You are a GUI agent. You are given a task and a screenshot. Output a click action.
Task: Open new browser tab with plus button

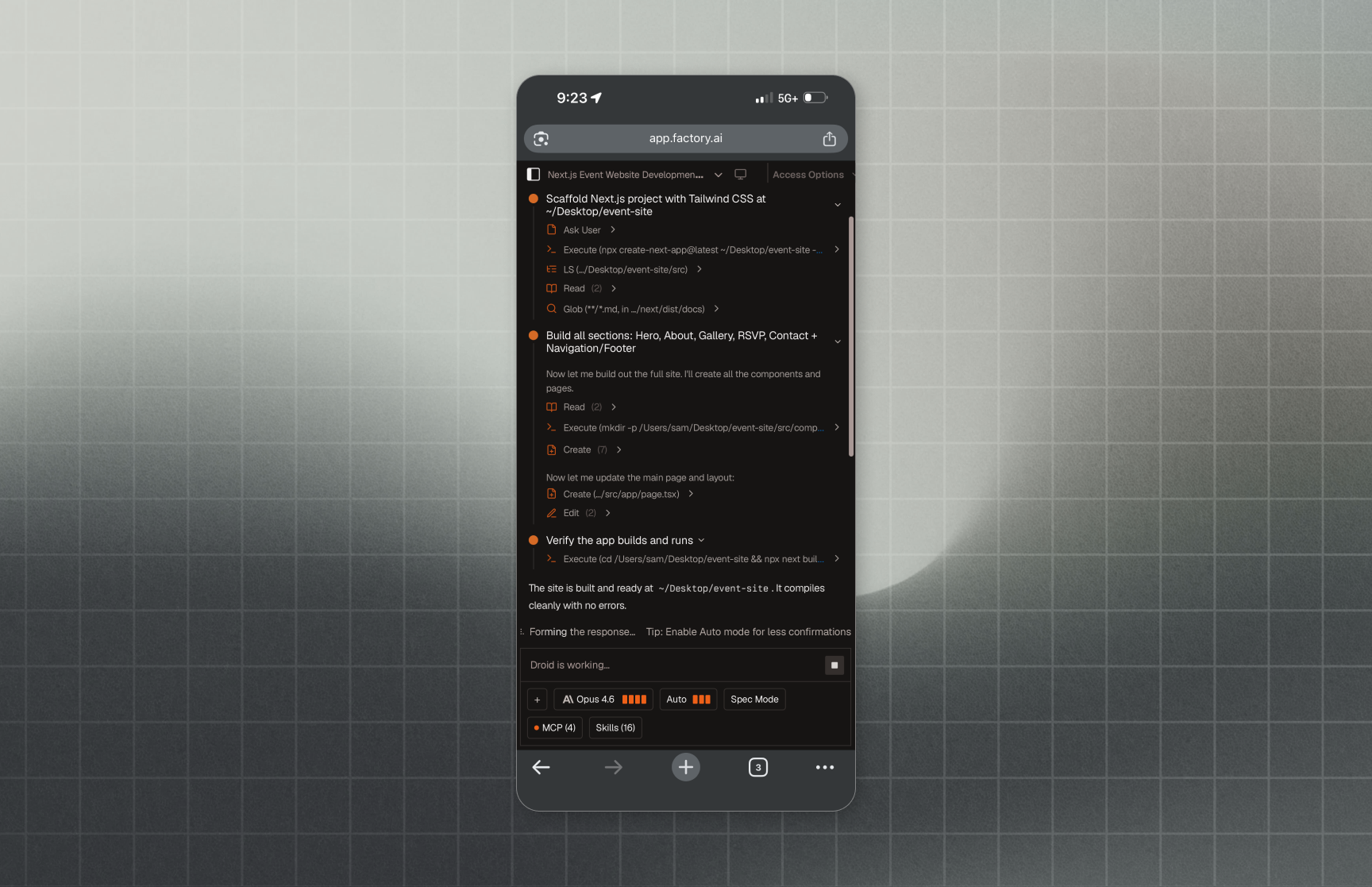coord(686,767)
